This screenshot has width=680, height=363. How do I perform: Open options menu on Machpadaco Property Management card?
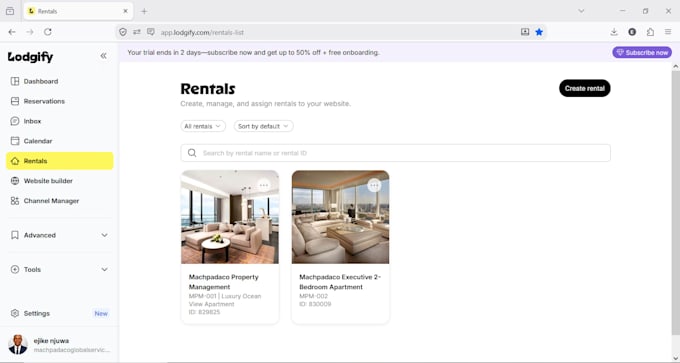pos(264,186)
